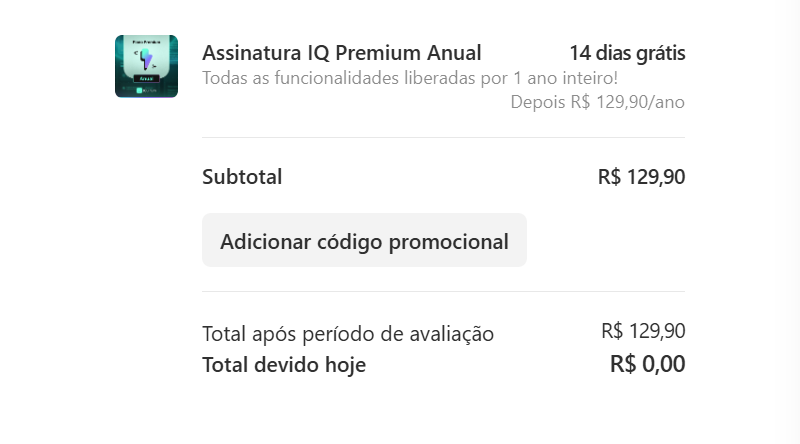Click the "Depois R$ 129,90/ano" renewal note
The height and width of the screenshot is (444, 800).
[x=597, y=102]
